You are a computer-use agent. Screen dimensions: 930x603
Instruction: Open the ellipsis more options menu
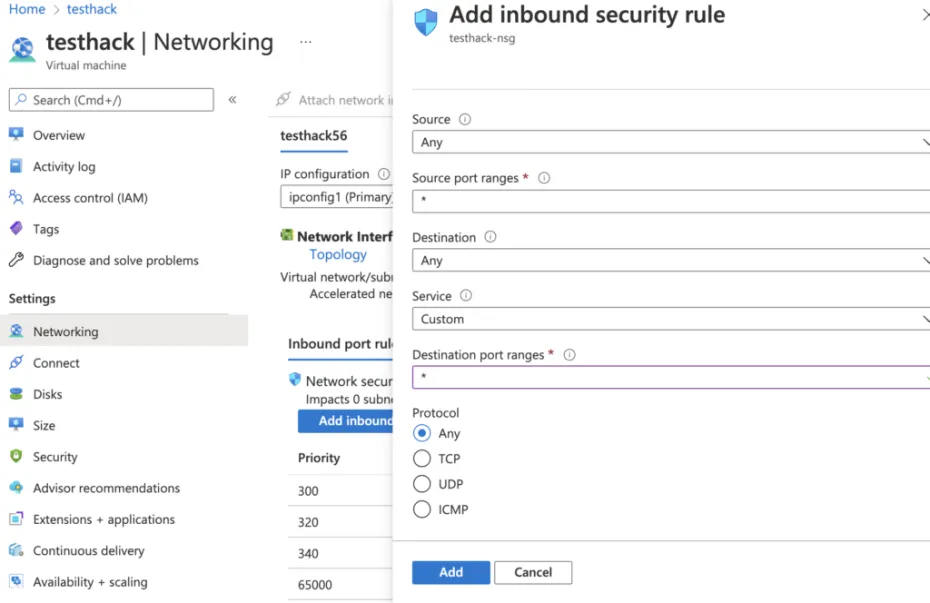[305, 42]
